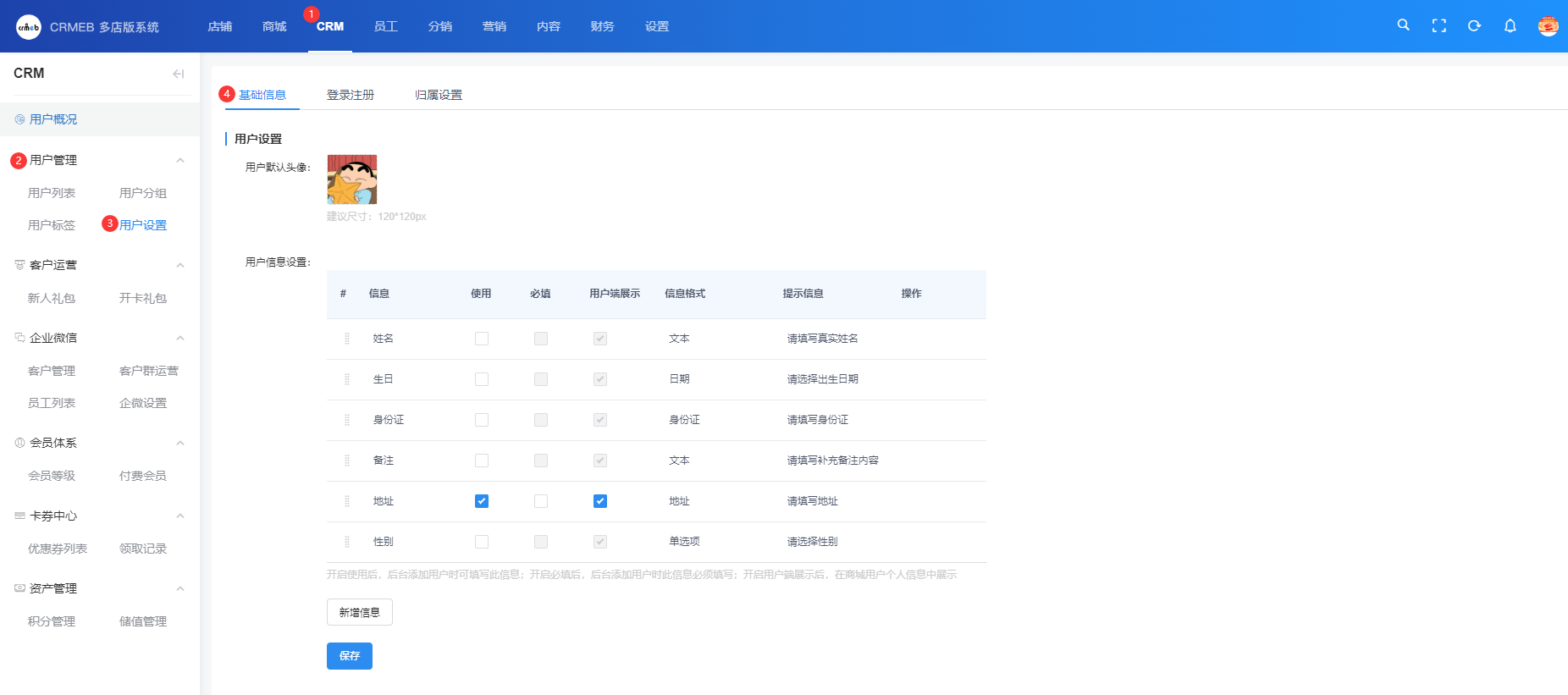Click the 保存 button
The image size is (1568, 695).
tap(349, 656)
